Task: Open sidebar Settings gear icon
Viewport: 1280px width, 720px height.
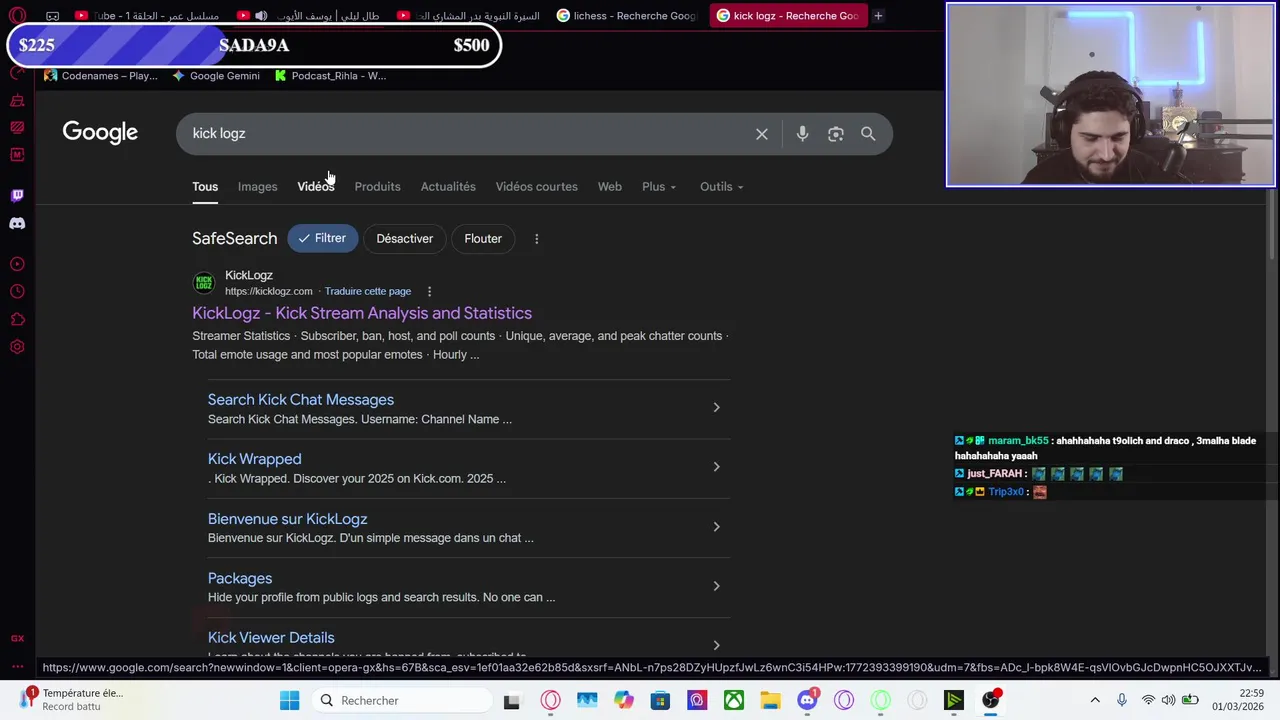Action: [17, 347]
